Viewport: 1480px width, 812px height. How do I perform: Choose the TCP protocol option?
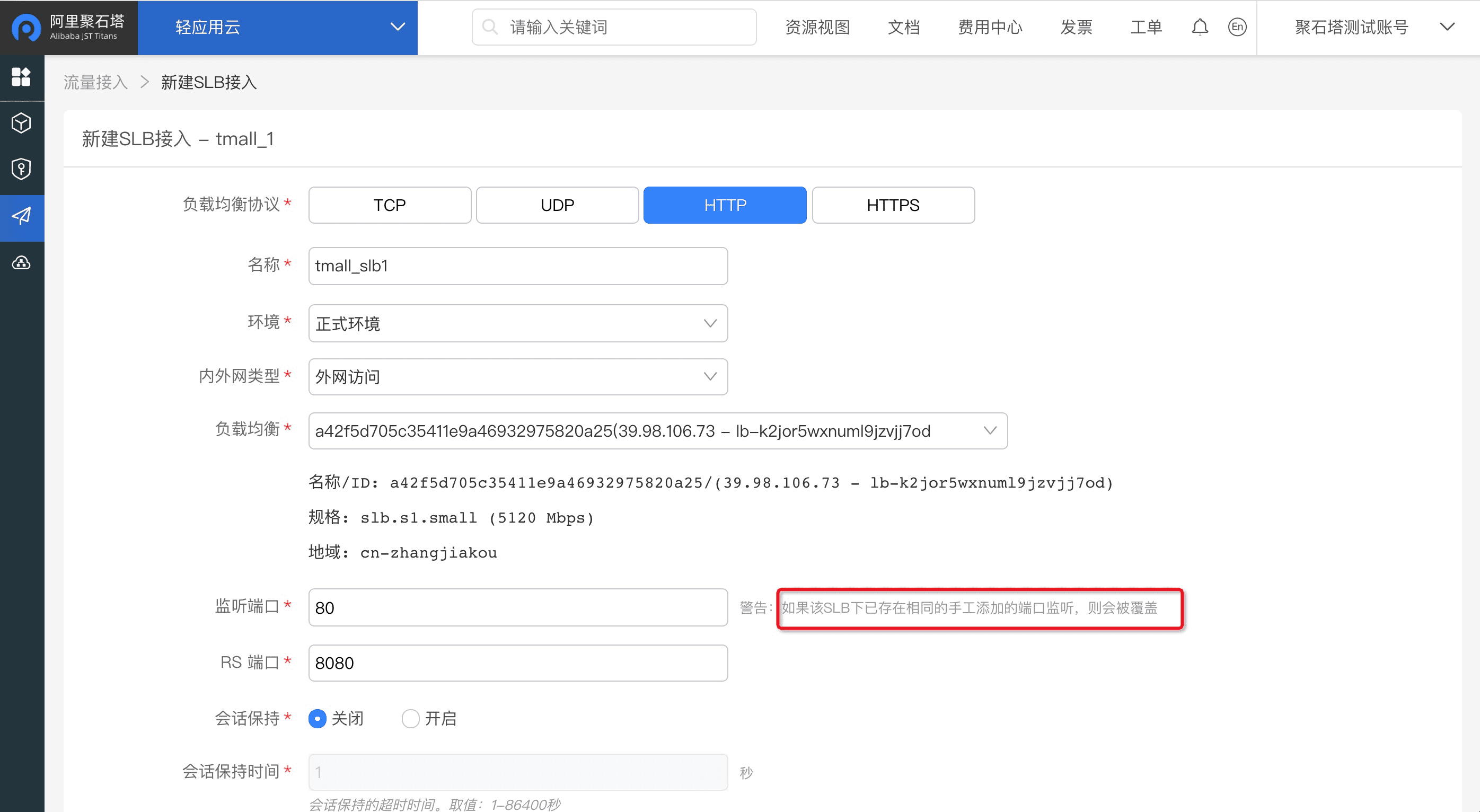tap(390, 205)
